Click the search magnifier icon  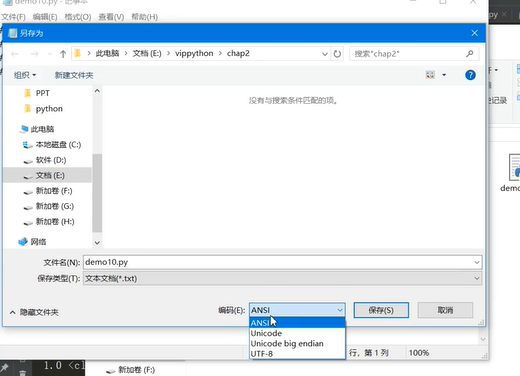click(470, 54)
